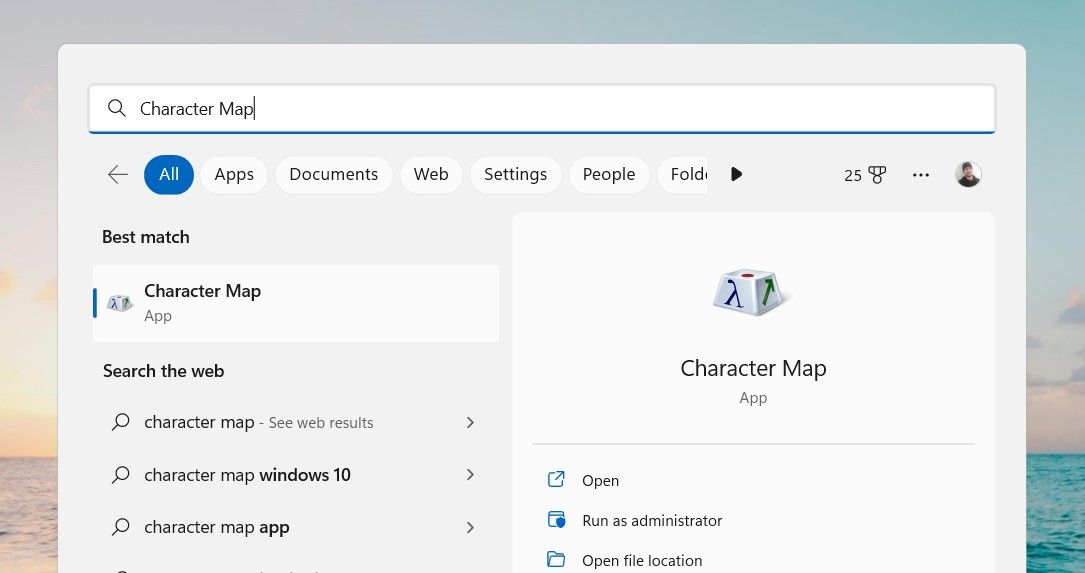Image resolution: width=1085 pixels, height=573 pixels.
Task: Click search icon beside 'character map - See web results'
Action: [x=120, y=422]
